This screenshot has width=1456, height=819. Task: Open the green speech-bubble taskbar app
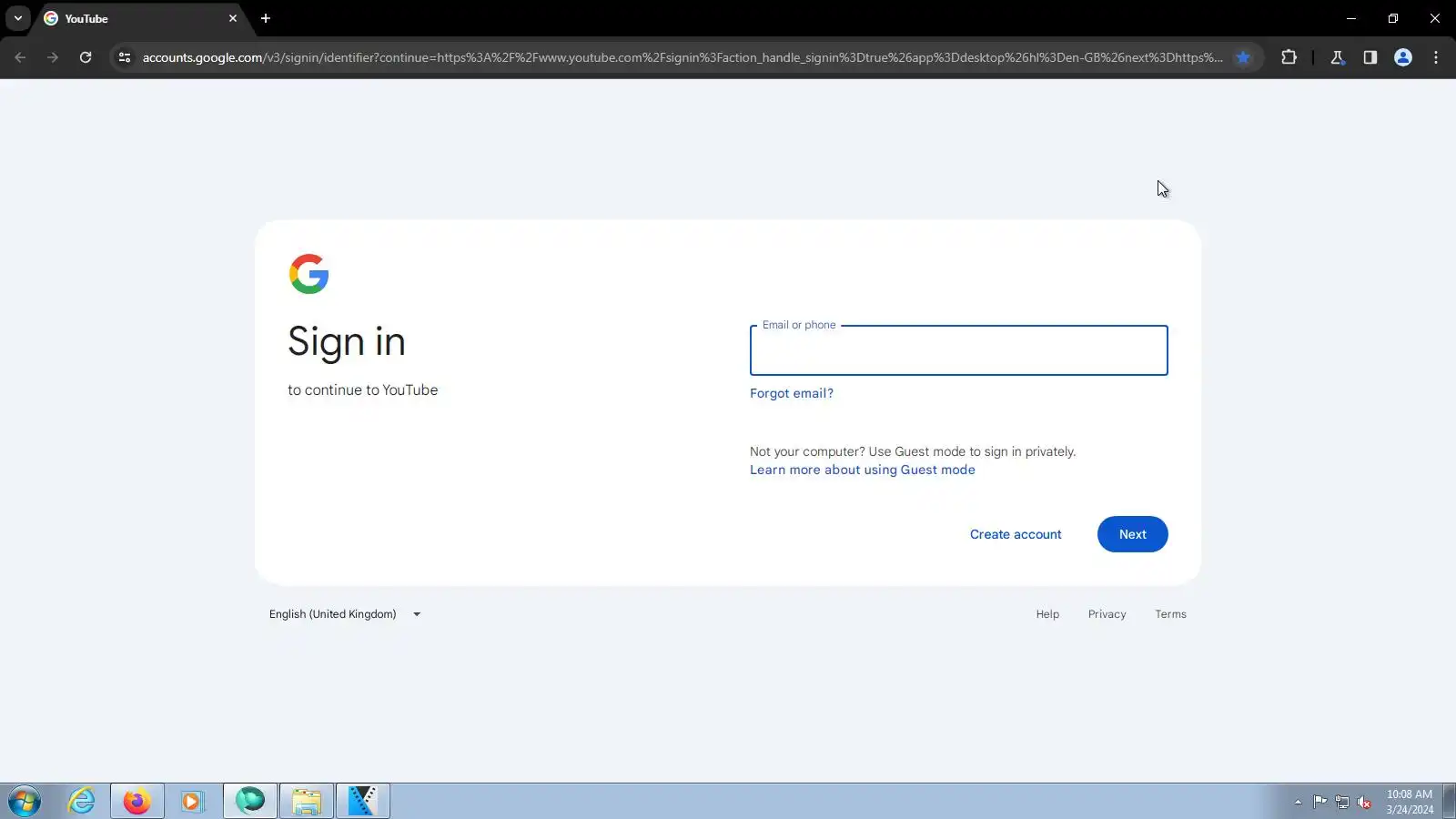click(x=250, y=801)
